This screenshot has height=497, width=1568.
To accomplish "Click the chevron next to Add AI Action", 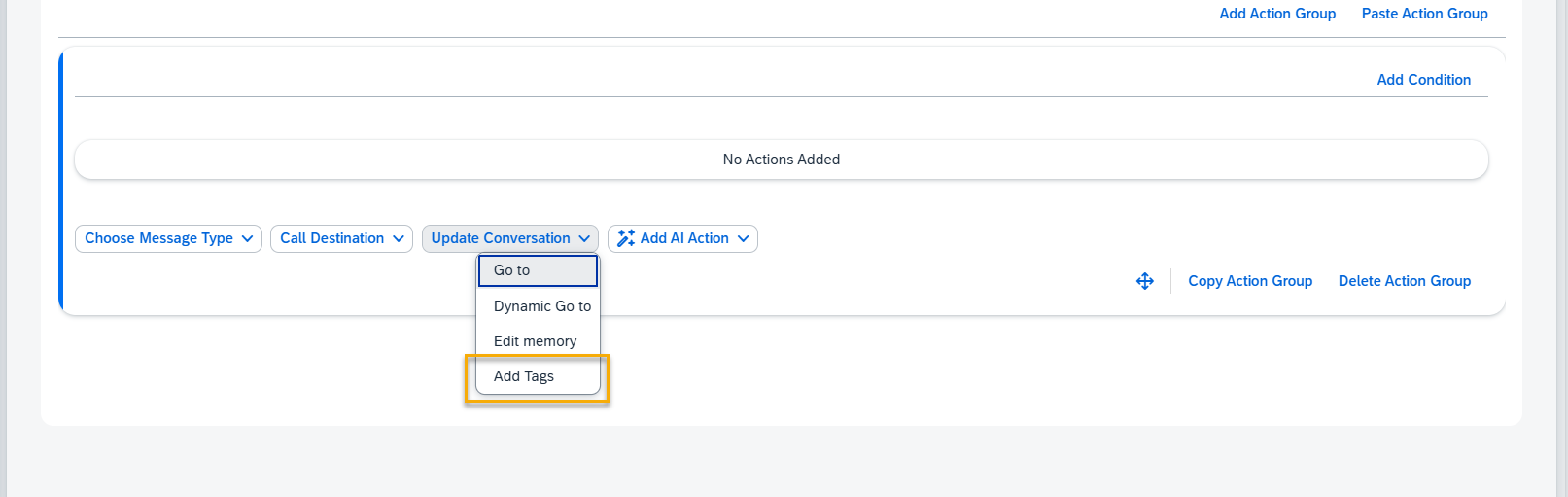I will click(744, 239).
